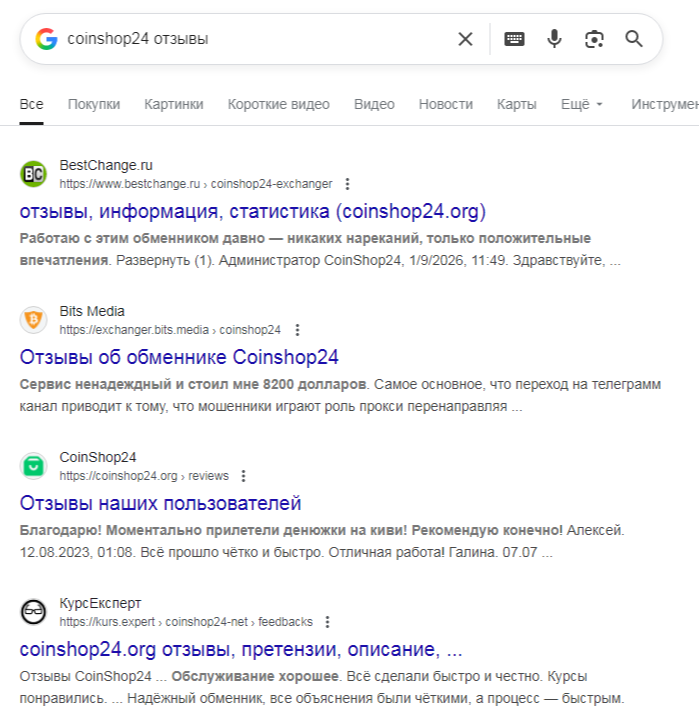
Task: Open three-dot menu for BestChange result
Action: click(347, 184)
